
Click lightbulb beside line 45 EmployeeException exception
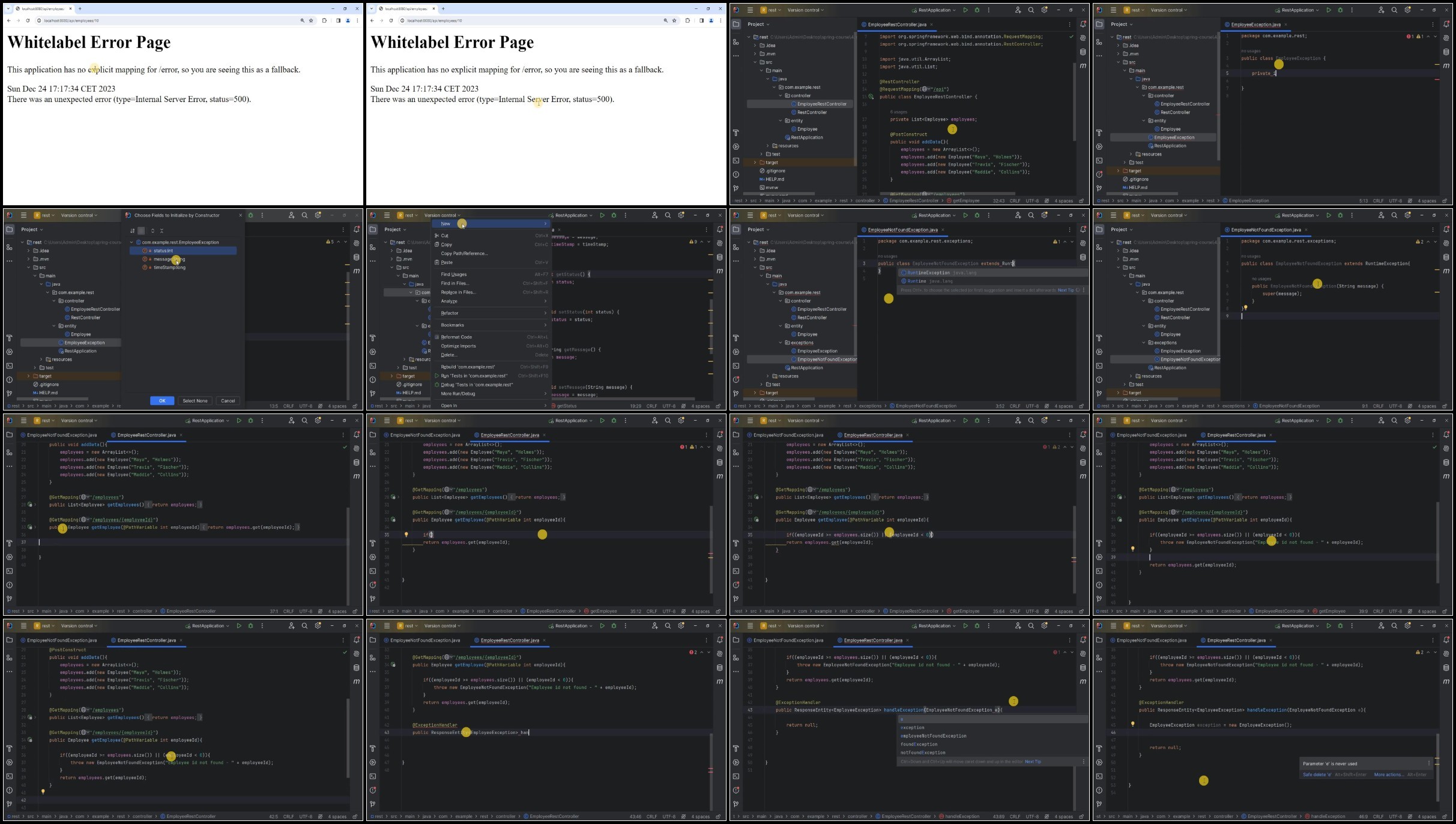[x=1133, y=724]
